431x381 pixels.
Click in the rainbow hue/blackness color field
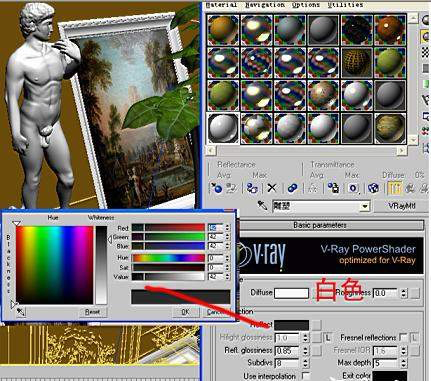(x=55, y=265)
